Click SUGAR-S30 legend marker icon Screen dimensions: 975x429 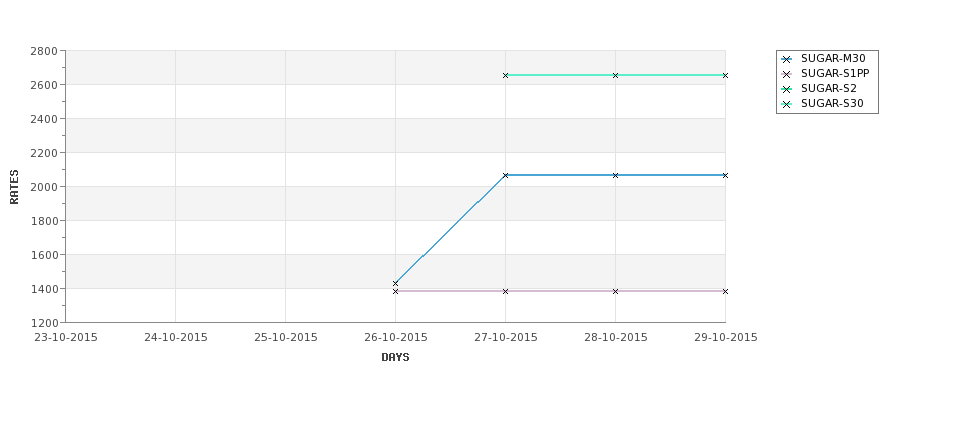point(787,104)
